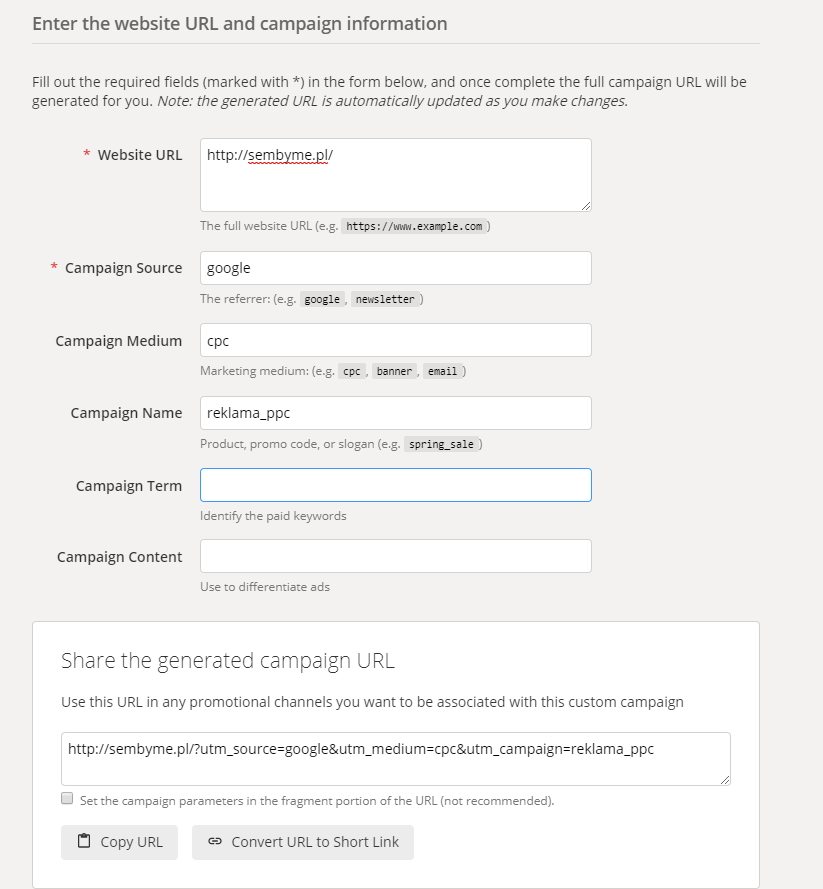This screenshot has height=889, width=823.
Task: Focus the Website URL text area
Action: tap(395, 175)
